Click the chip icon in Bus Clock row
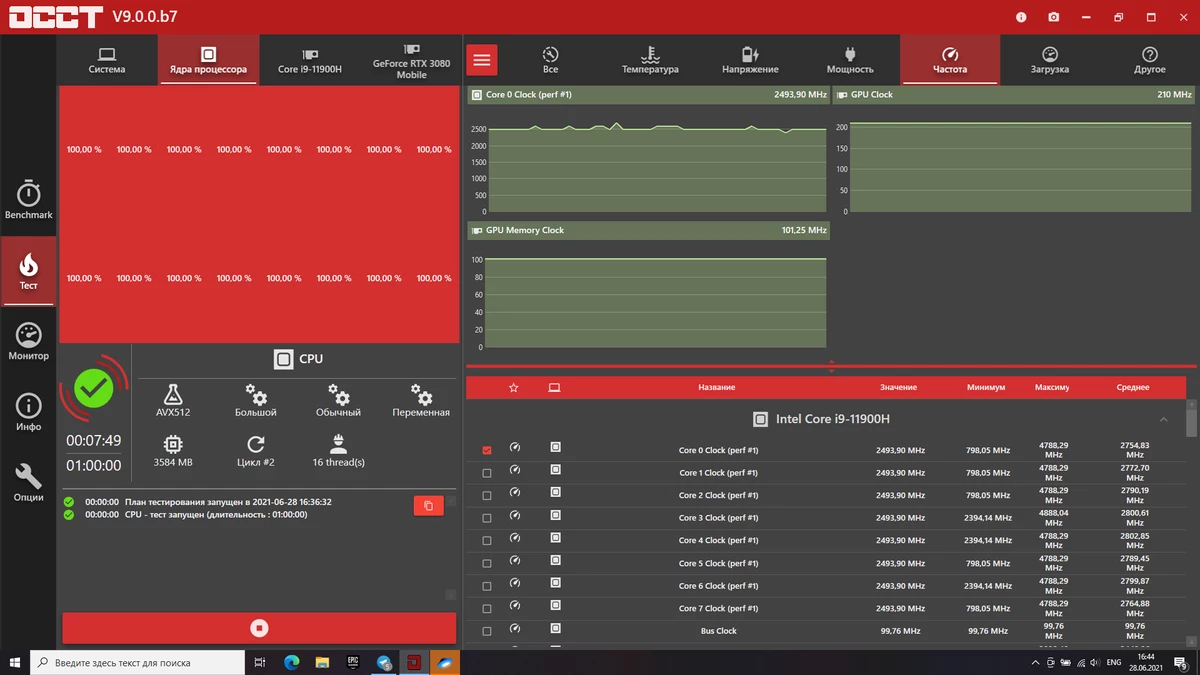1200x675 pixels. pyautogui.click(x=556, y=629)
